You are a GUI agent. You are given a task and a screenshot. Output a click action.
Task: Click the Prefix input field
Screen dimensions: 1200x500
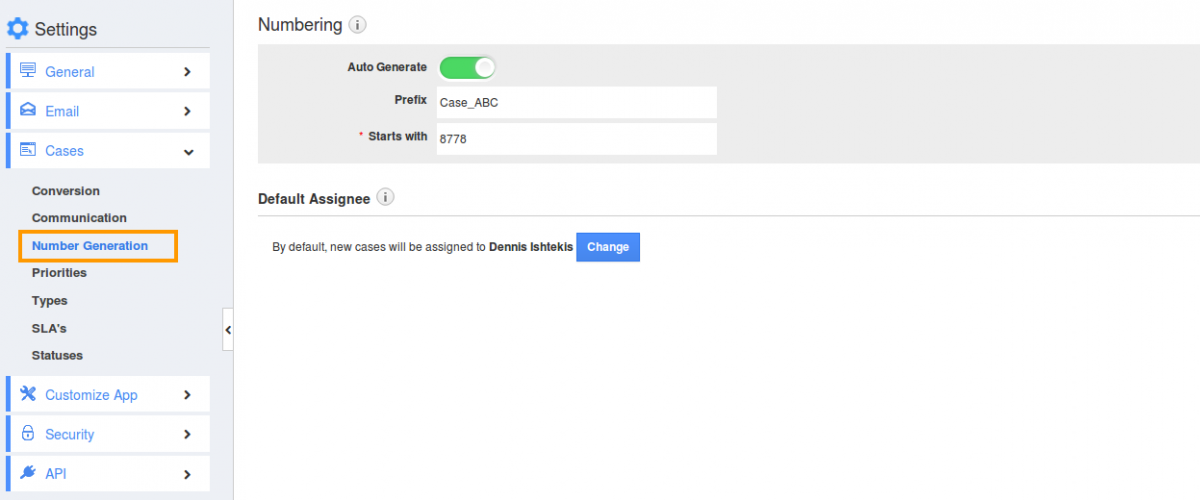point(576,102)
